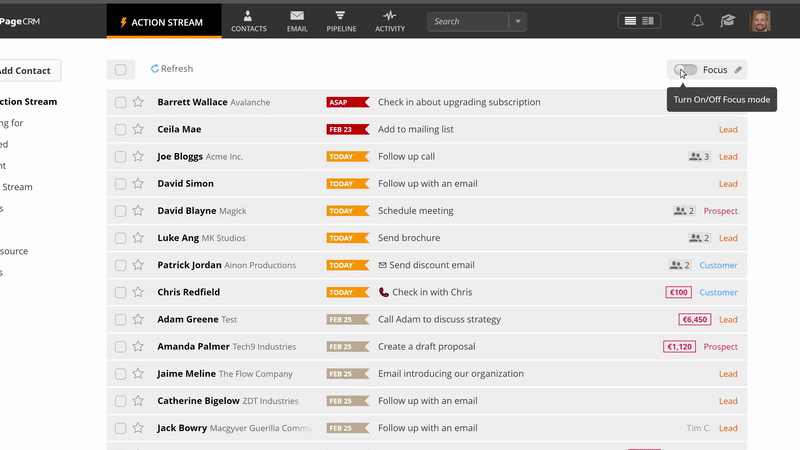Star the Jaime Meline contact
Viewport: 800px width, 450px height.
[x=138, y=373]
